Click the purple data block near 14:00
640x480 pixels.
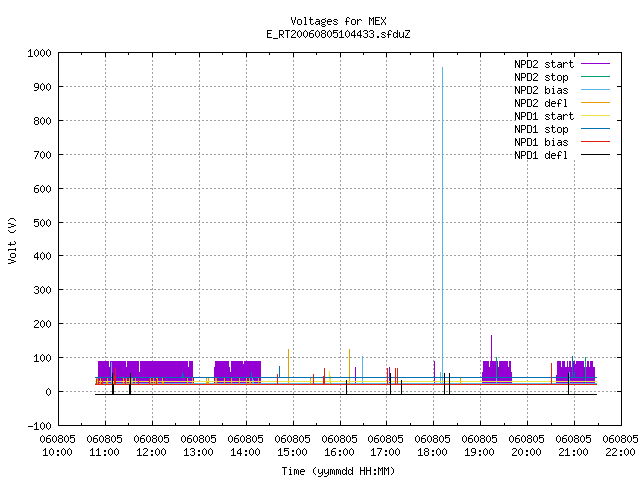coord(238,371)
